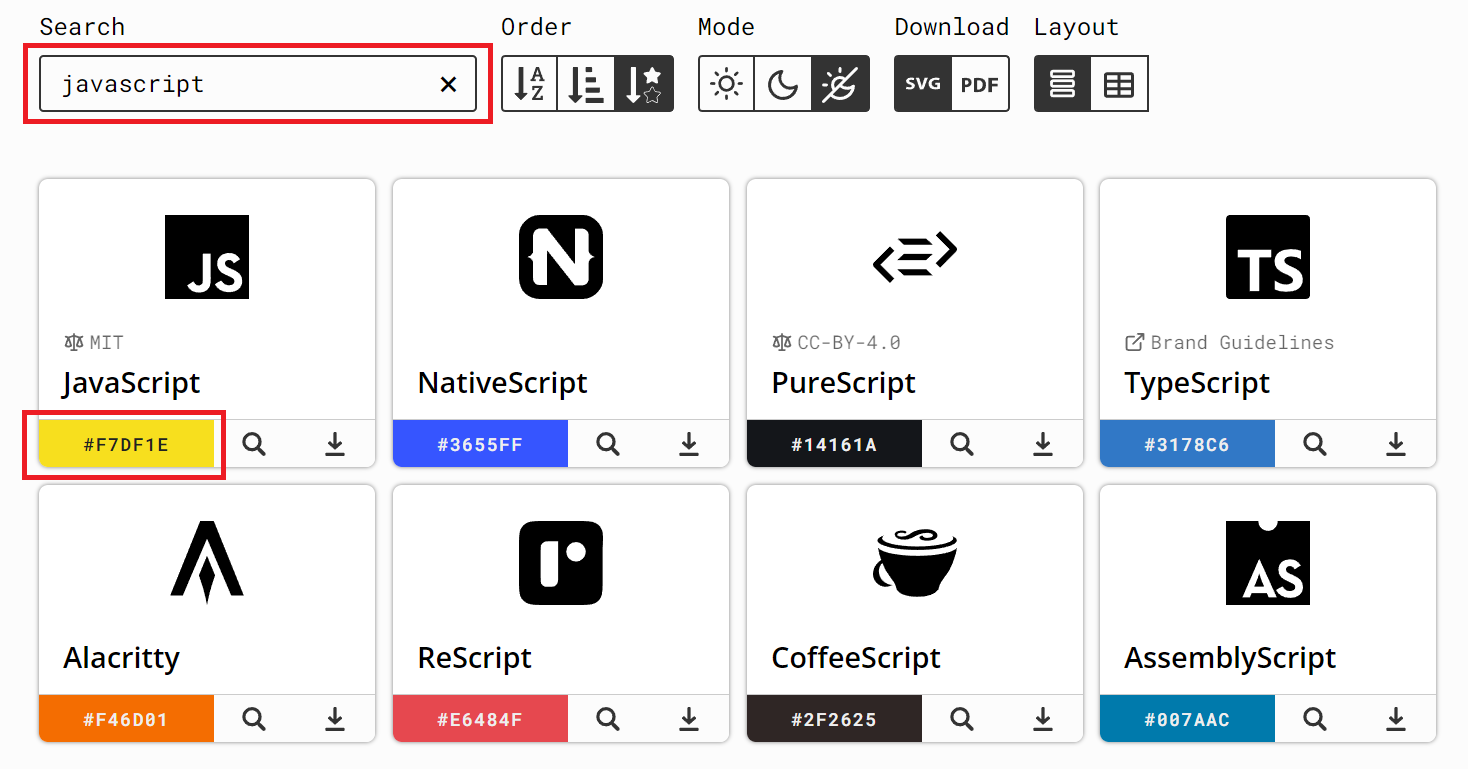Select system auto color mode

point(840,84)
